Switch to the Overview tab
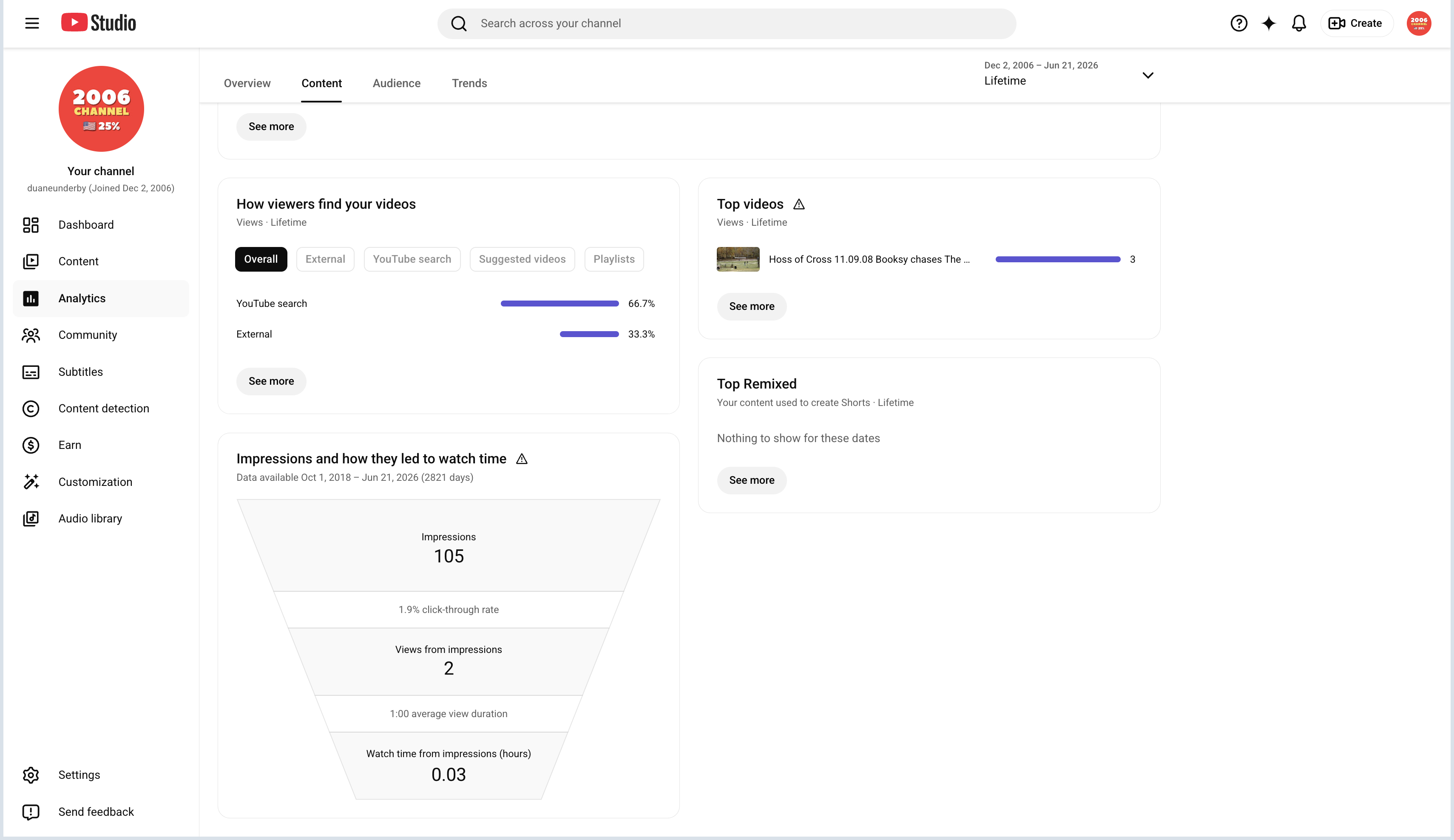Screen dimensions: 1454x840 click(x=247, y=83)
